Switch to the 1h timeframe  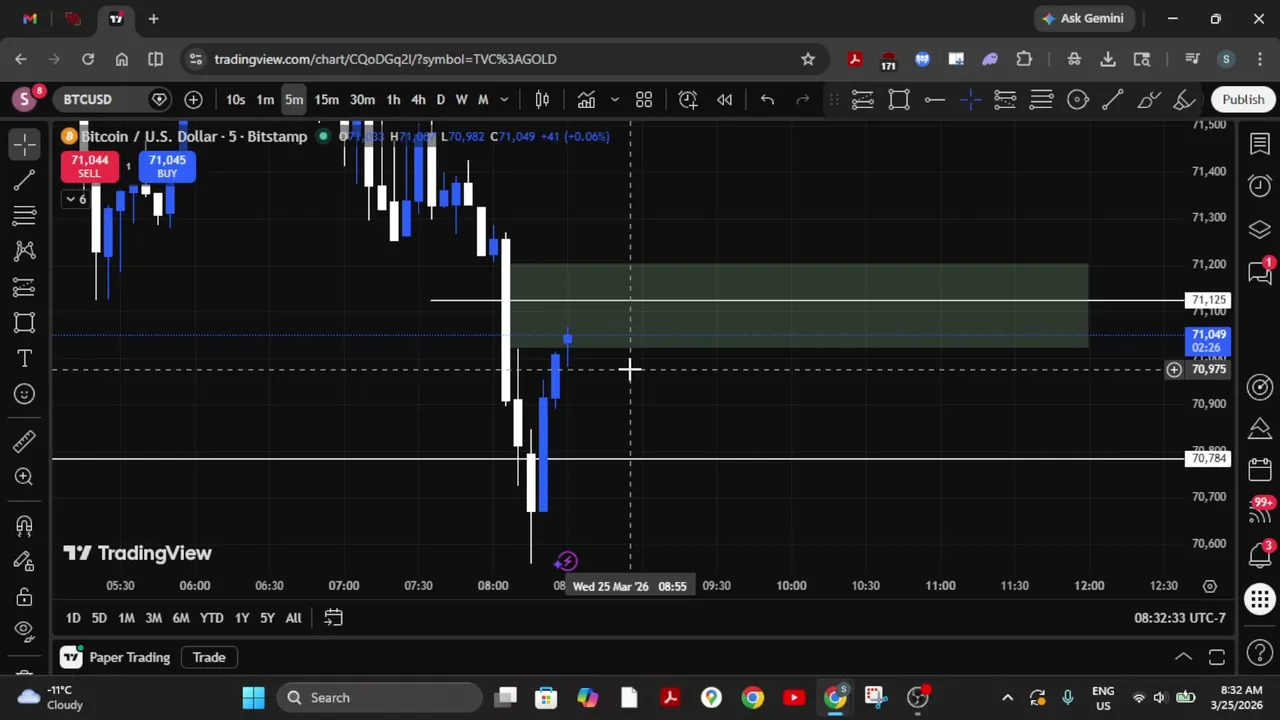click(393, 99)
